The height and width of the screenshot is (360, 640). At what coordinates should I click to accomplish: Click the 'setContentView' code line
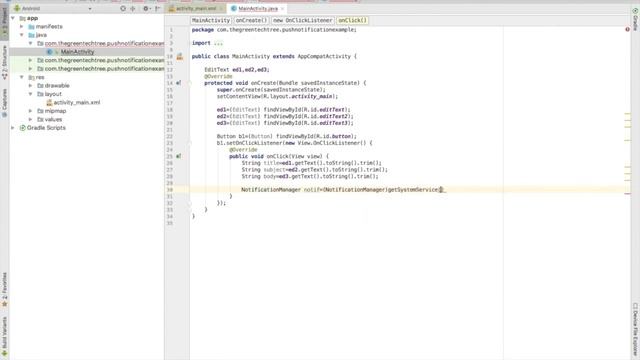point(277,96)
